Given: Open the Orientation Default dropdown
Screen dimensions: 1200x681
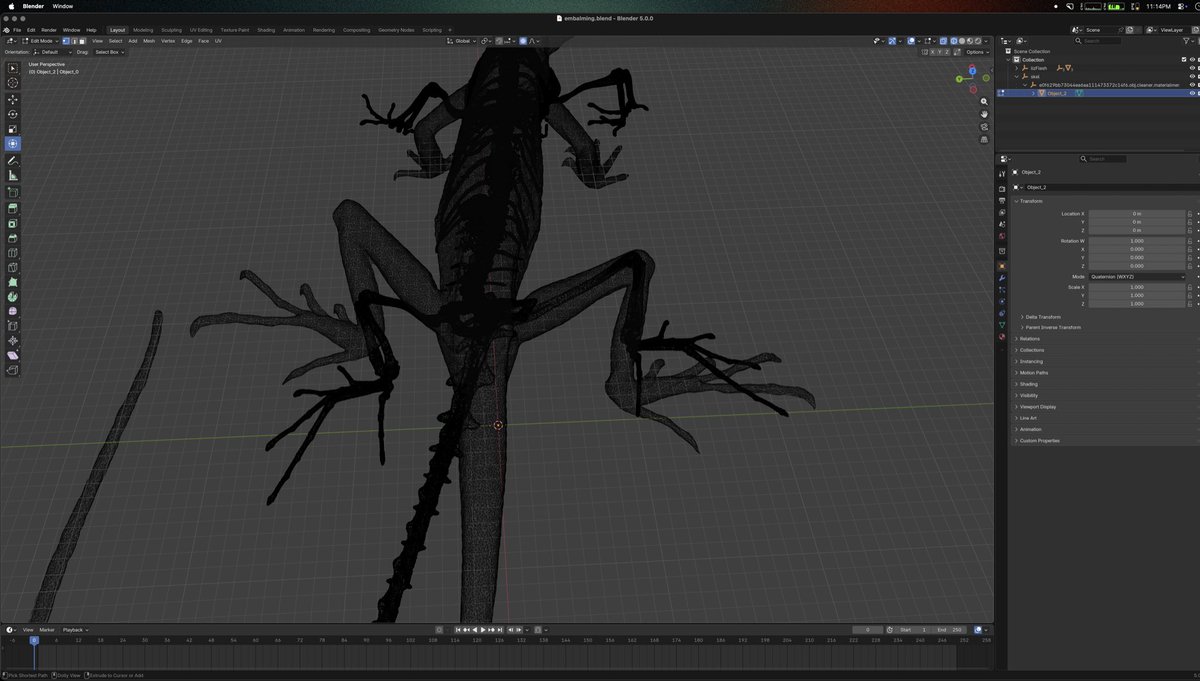Looking at the screenshot, I should click(50, 52).
